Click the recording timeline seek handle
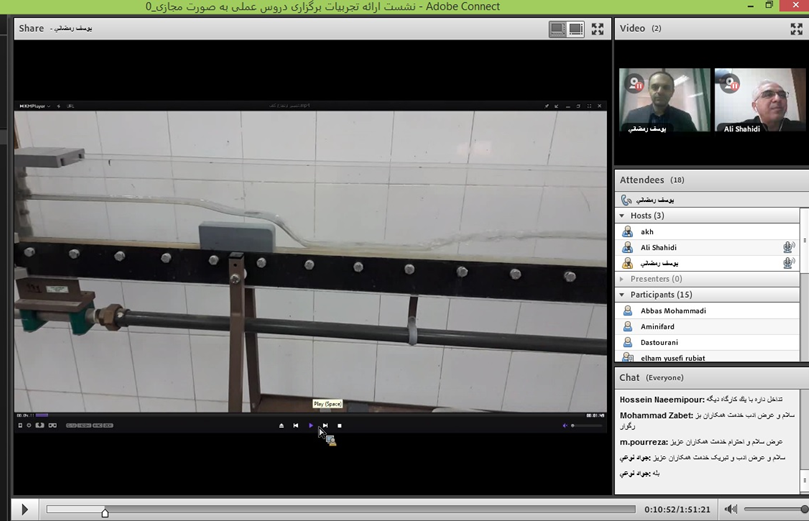Viewport: 809px width, 521px height. point(105,512)
